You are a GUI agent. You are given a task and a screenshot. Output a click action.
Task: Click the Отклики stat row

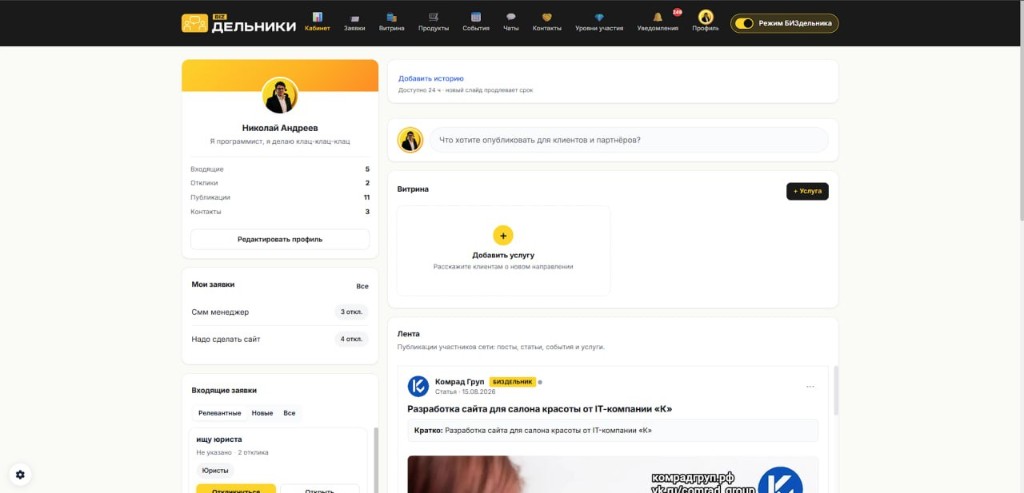coord(280,183)
